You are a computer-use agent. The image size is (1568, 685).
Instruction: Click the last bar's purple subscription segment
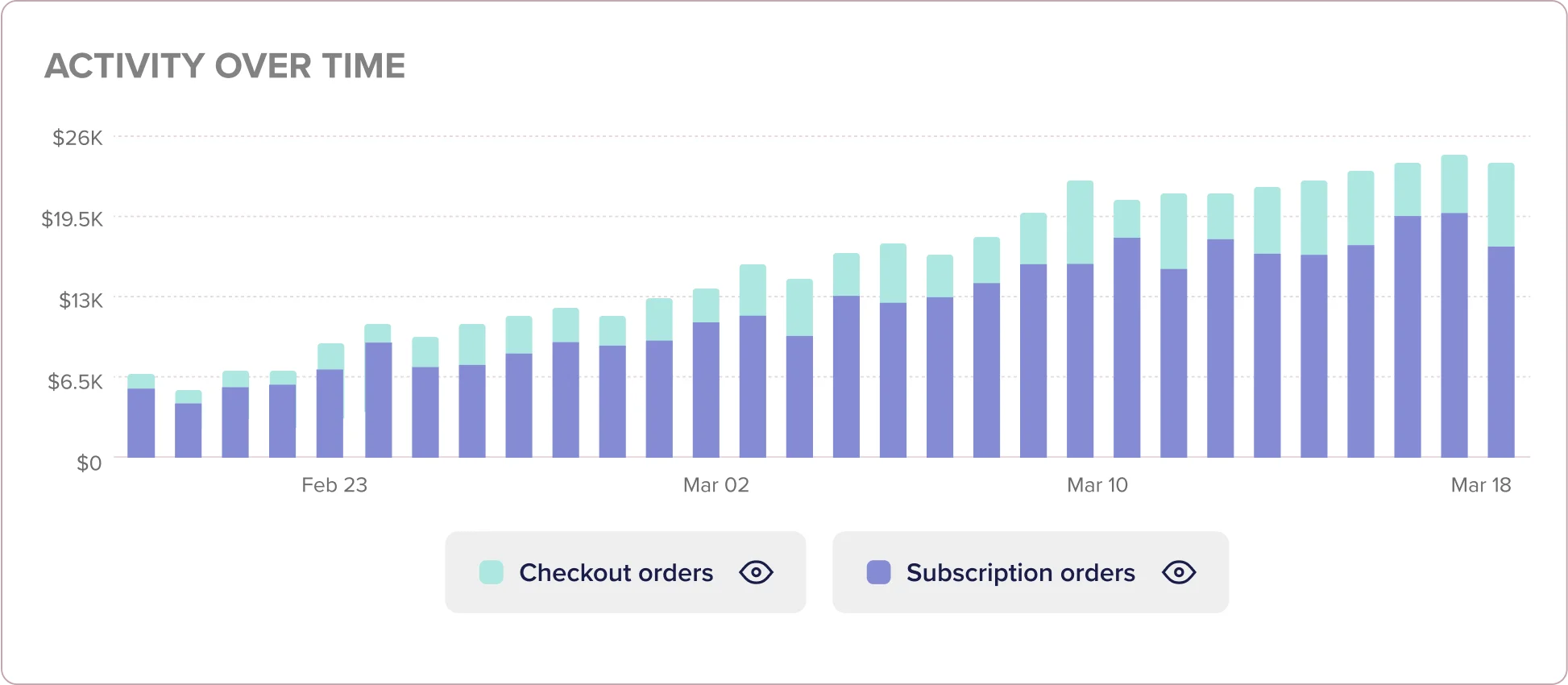1501,351
